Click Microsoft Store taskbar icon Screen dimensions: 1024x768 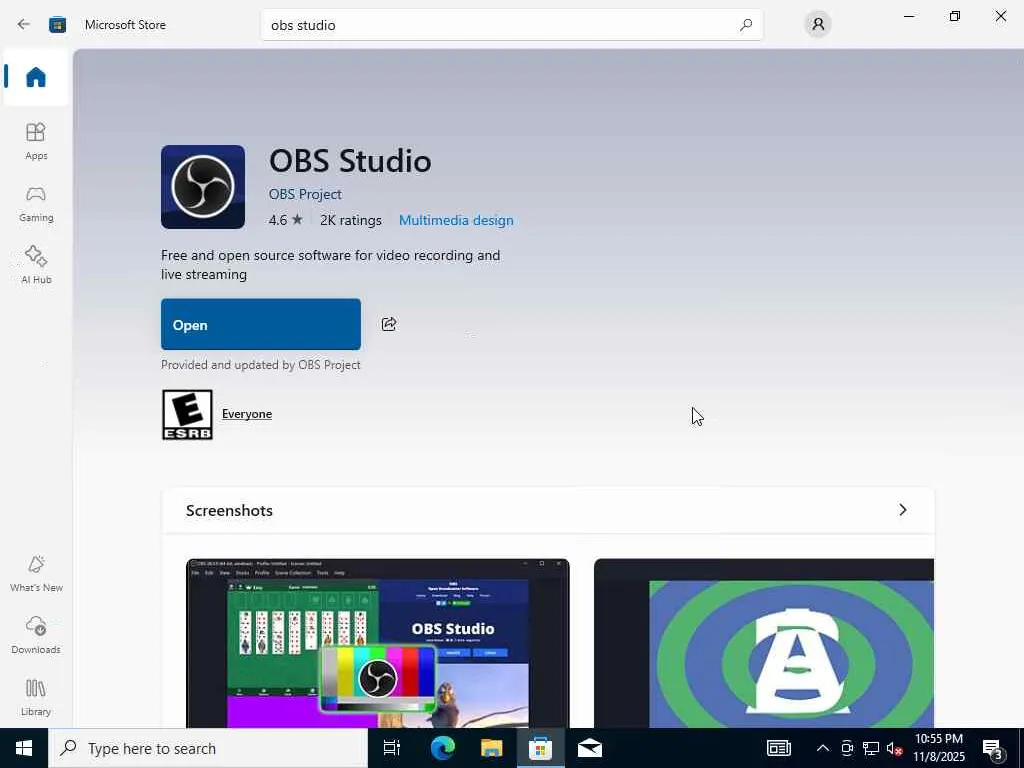tap(541, 748)
